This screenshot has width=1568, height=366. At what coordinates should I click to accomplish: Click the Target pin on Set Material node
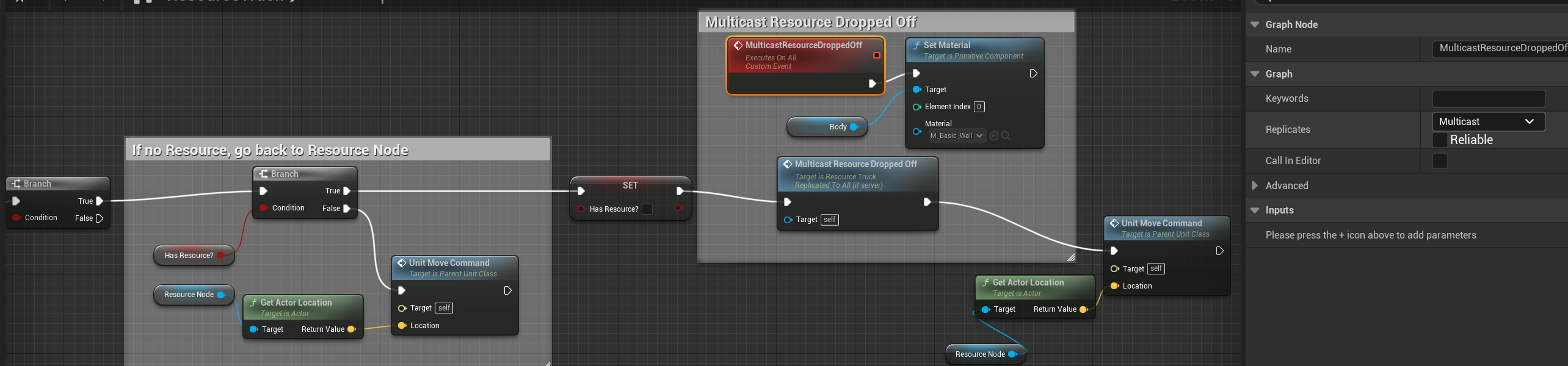point(916,90)
